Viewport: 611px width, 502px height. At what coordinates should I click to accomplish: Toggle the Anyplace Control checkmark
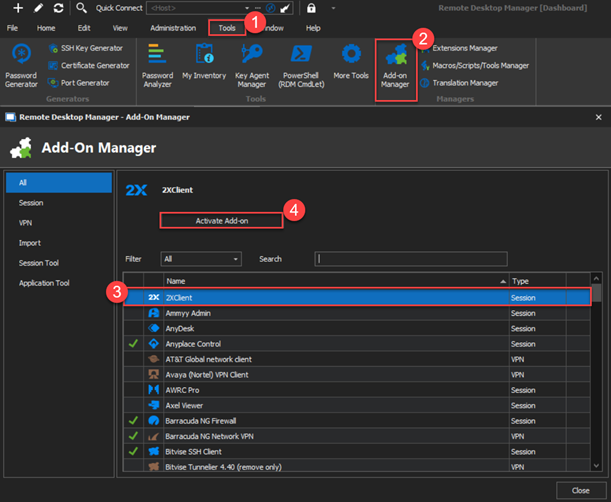tap(133, 344)
